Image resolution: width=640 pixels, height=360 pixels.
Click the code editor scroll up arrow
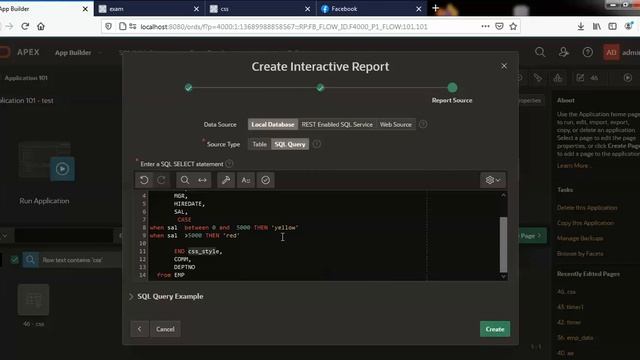click(x=503, y=196)
